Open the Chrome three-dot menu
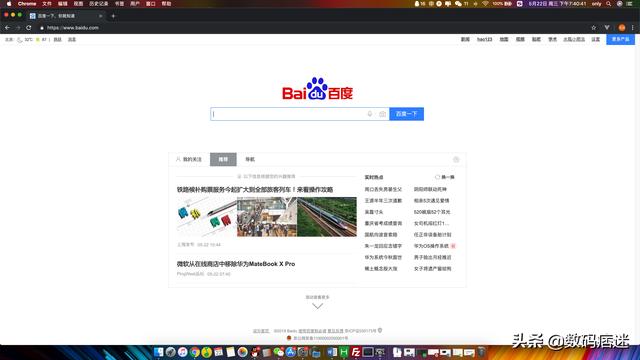Screen dimensions: 640x360 click(x=633, y=28)
